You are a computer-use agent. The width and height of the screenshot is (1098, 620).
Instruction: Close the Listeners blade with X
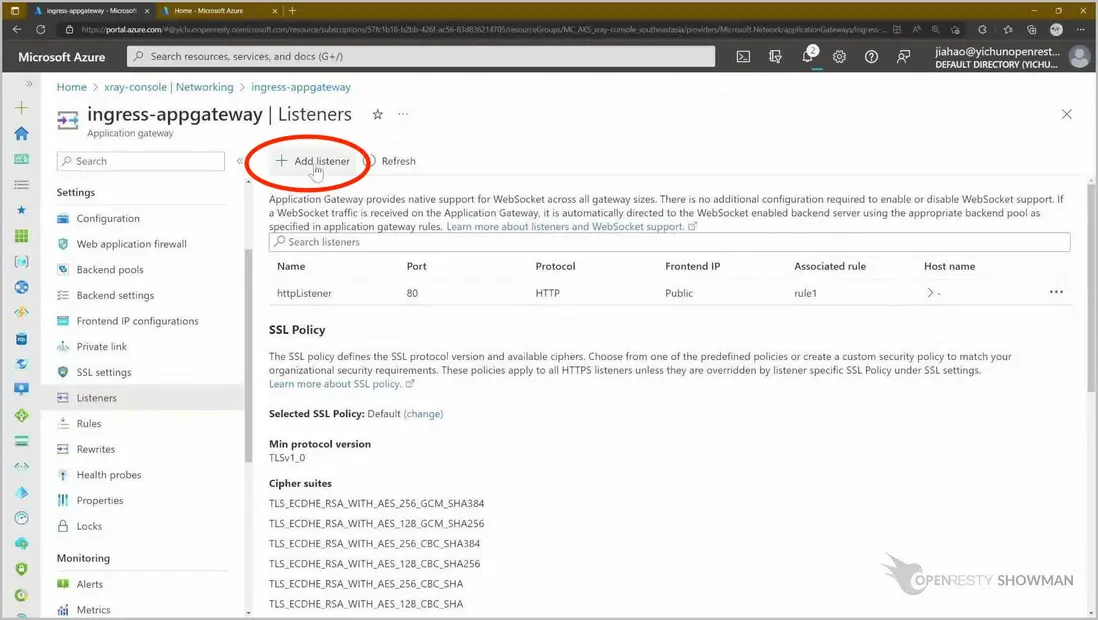1066,114
